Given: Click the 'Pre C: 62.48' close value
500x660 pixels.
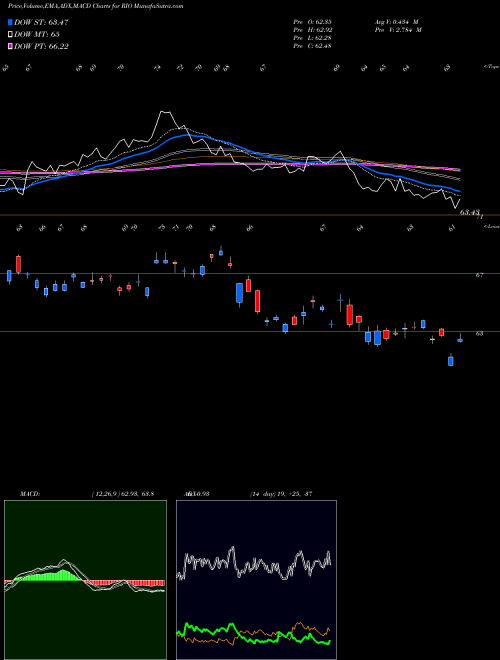Looking at the screenshot, I should point(312,46).
